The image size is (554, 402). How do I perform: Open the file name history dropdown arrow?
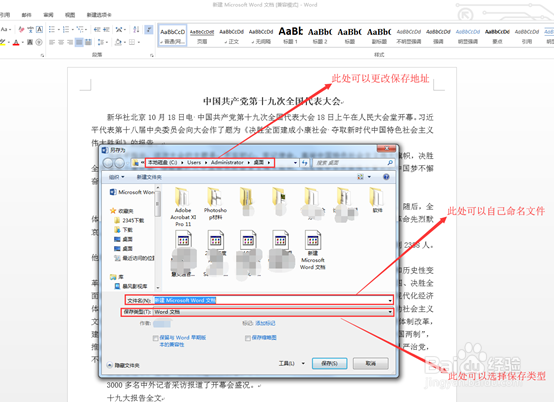(390, 301)
